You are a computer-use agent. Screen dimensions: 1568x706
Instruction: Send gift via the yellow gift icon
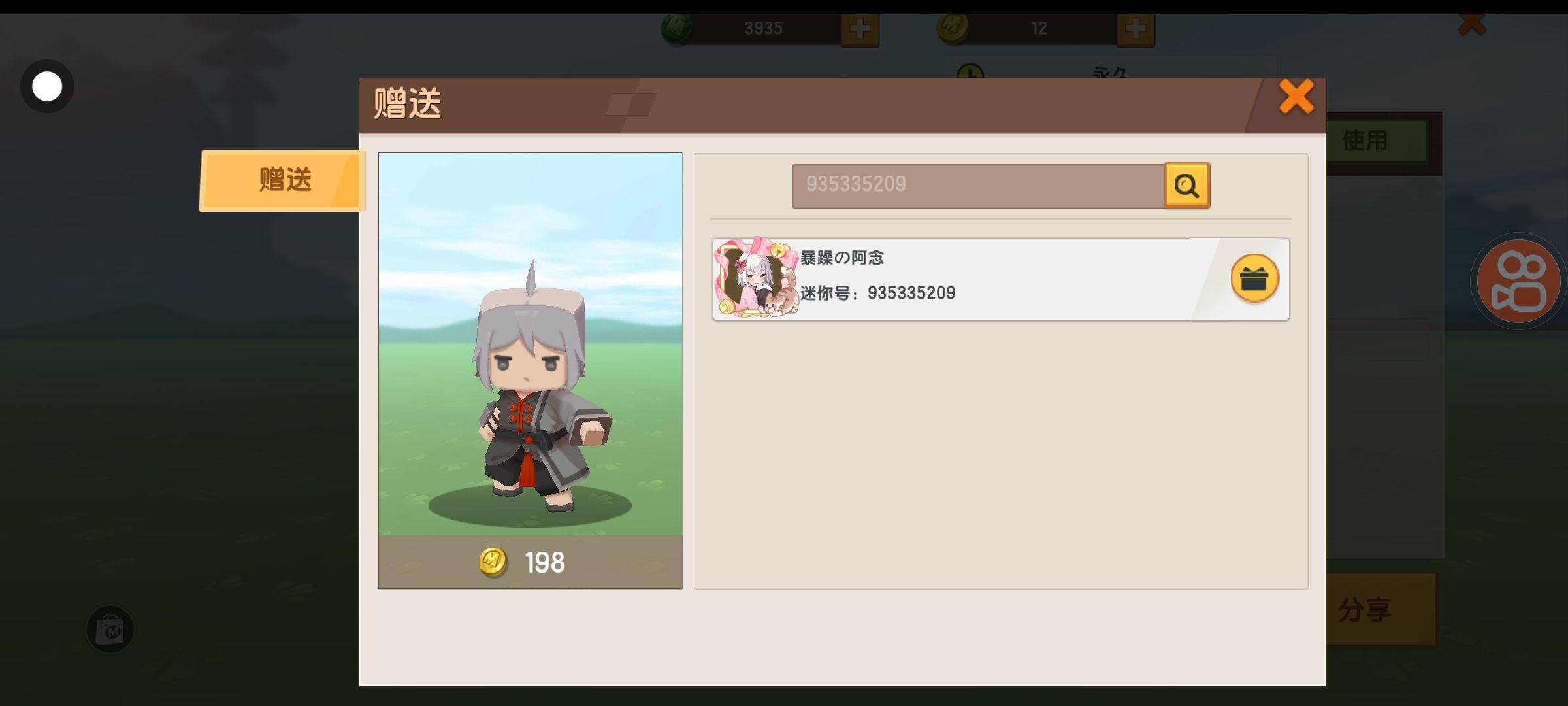[1254, 278]
